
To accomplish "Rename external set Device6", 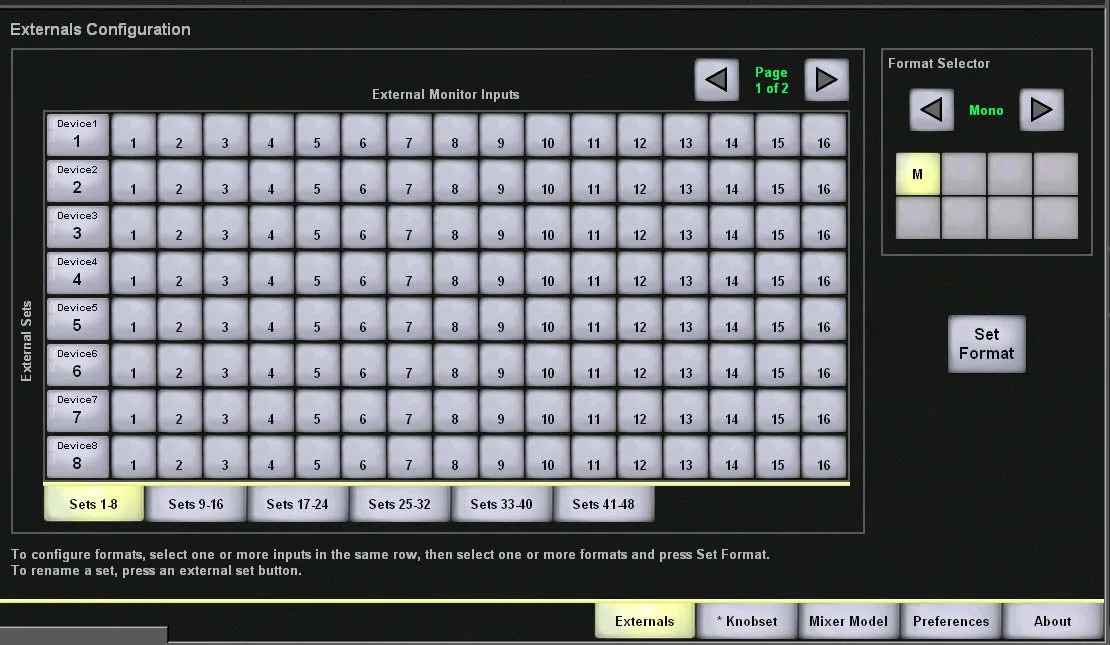I will pyautogui.click(x=78, y=365).
